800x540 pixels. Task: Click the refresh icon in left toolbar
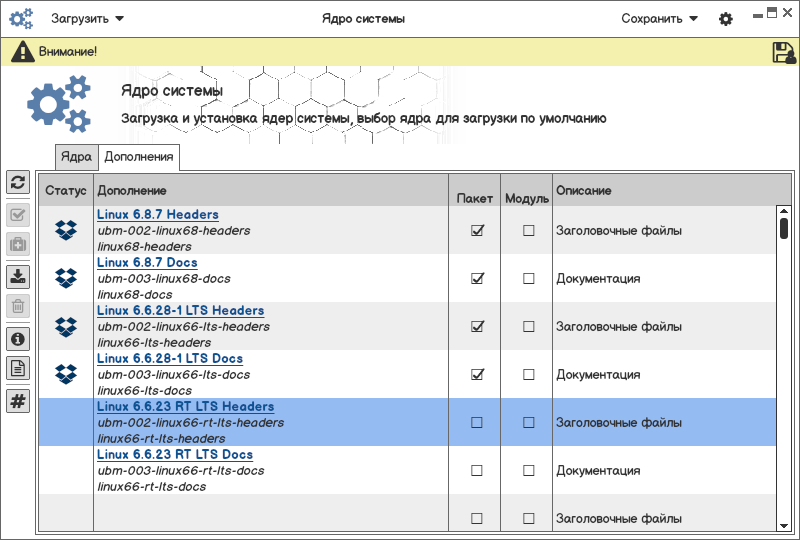[18, 182]
